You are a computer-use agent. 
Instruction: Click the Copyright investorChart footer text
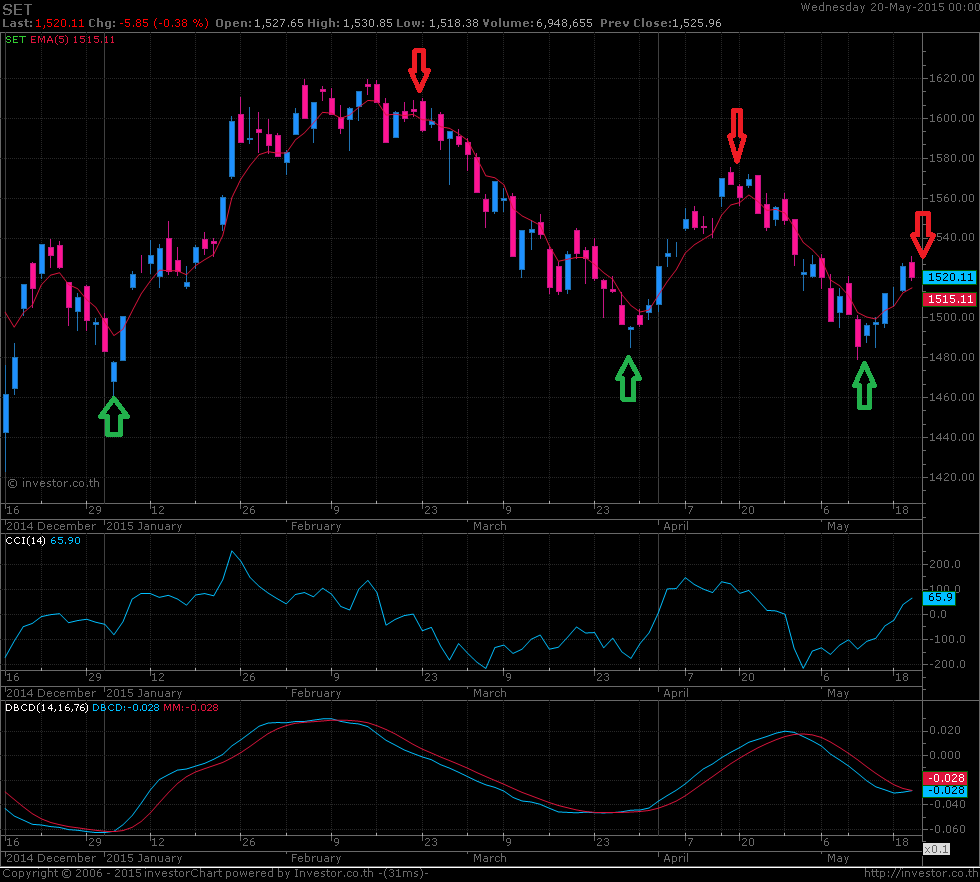(215, 873)
